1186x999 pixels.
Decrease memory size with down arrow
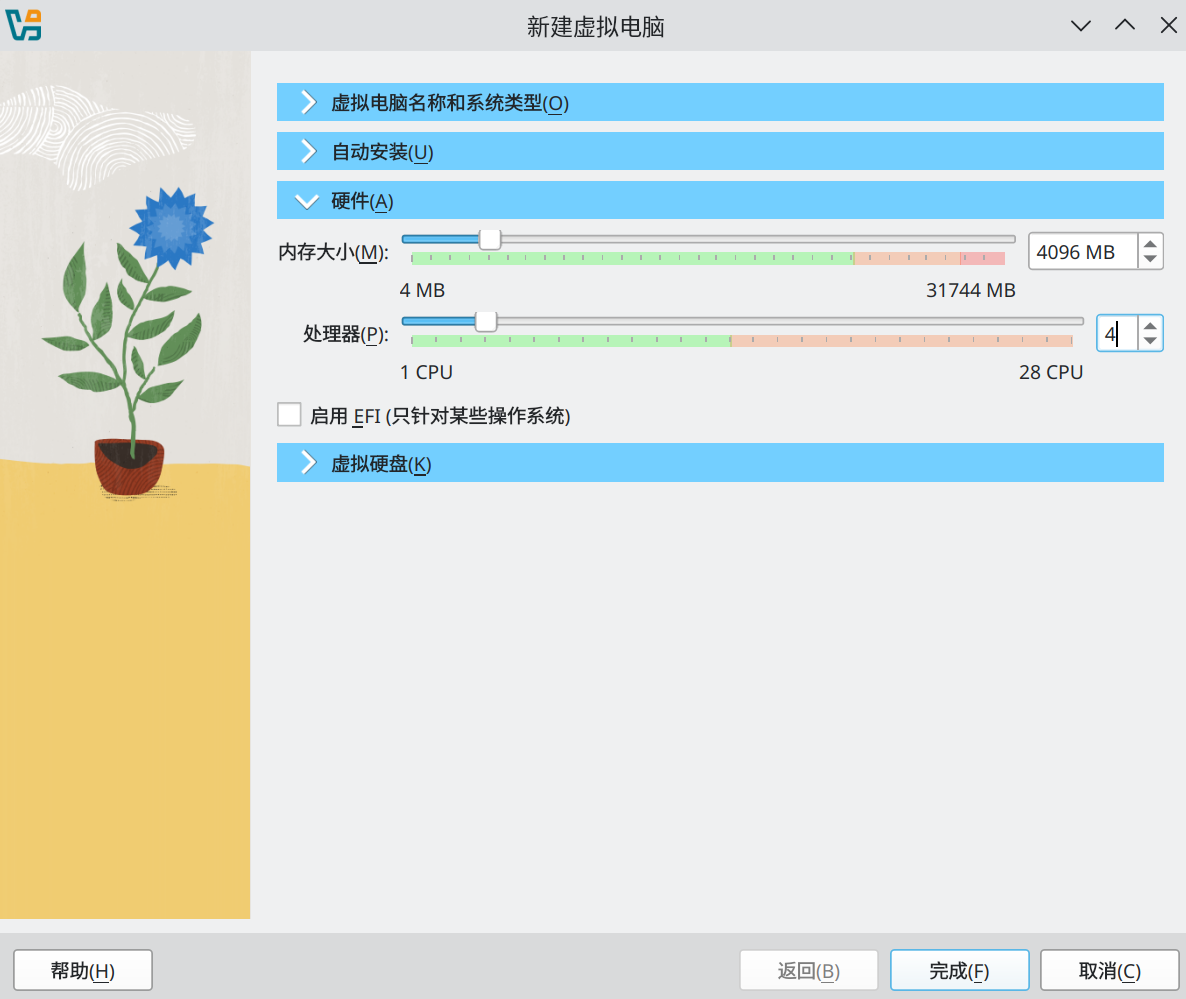(x=1150, y=259)
